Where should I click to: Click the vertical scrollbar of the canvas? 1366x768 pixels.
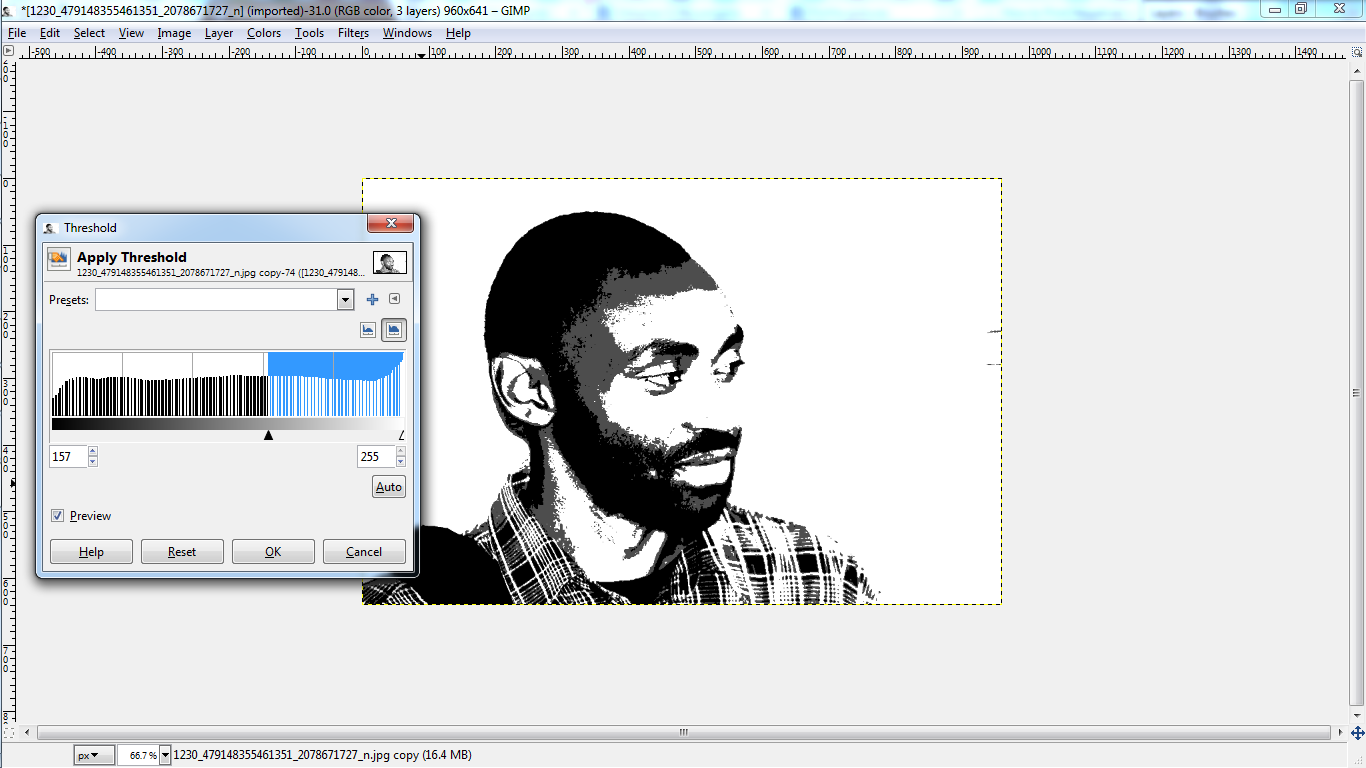(1357, 391)
